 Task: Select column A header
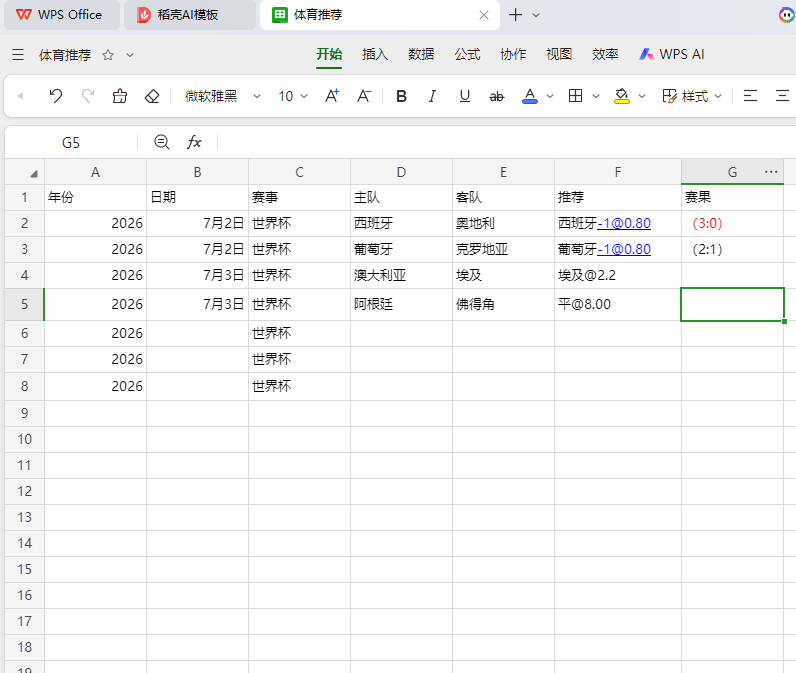[x=95, y=172]
